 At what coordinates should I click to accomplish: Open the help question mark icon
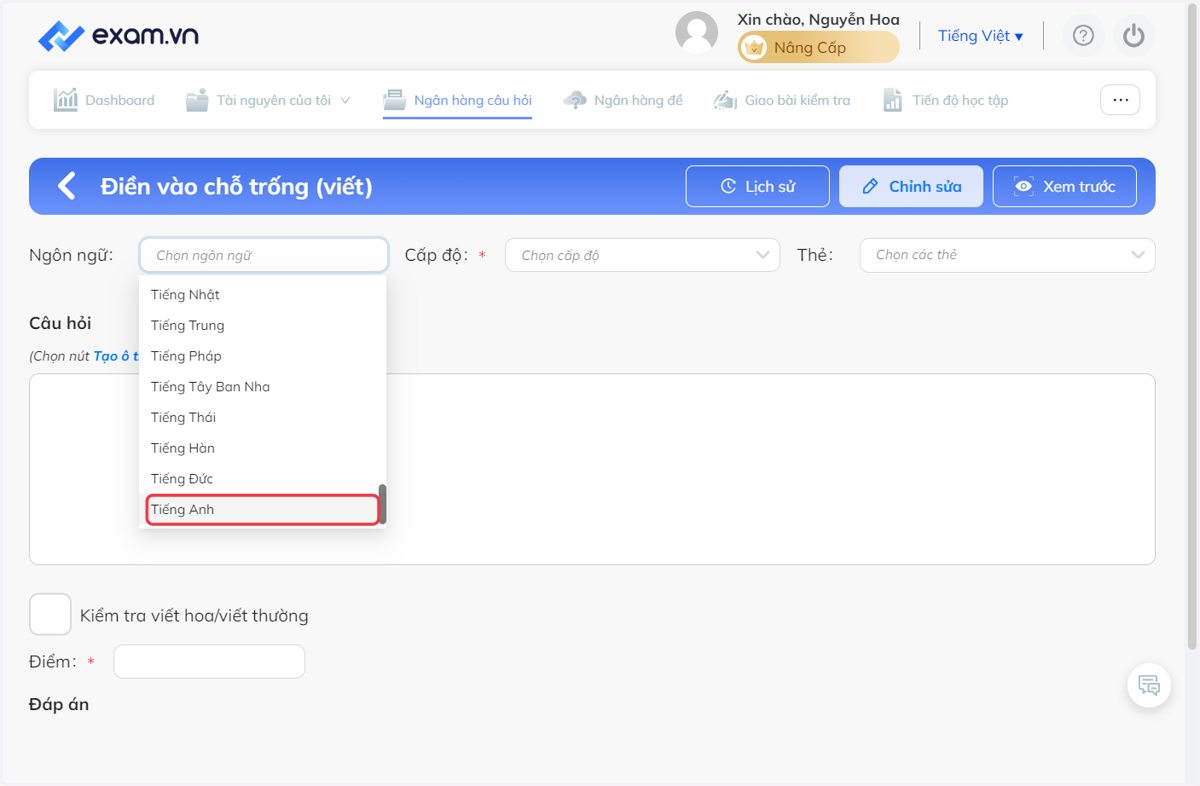click(x=1083, y=36)
